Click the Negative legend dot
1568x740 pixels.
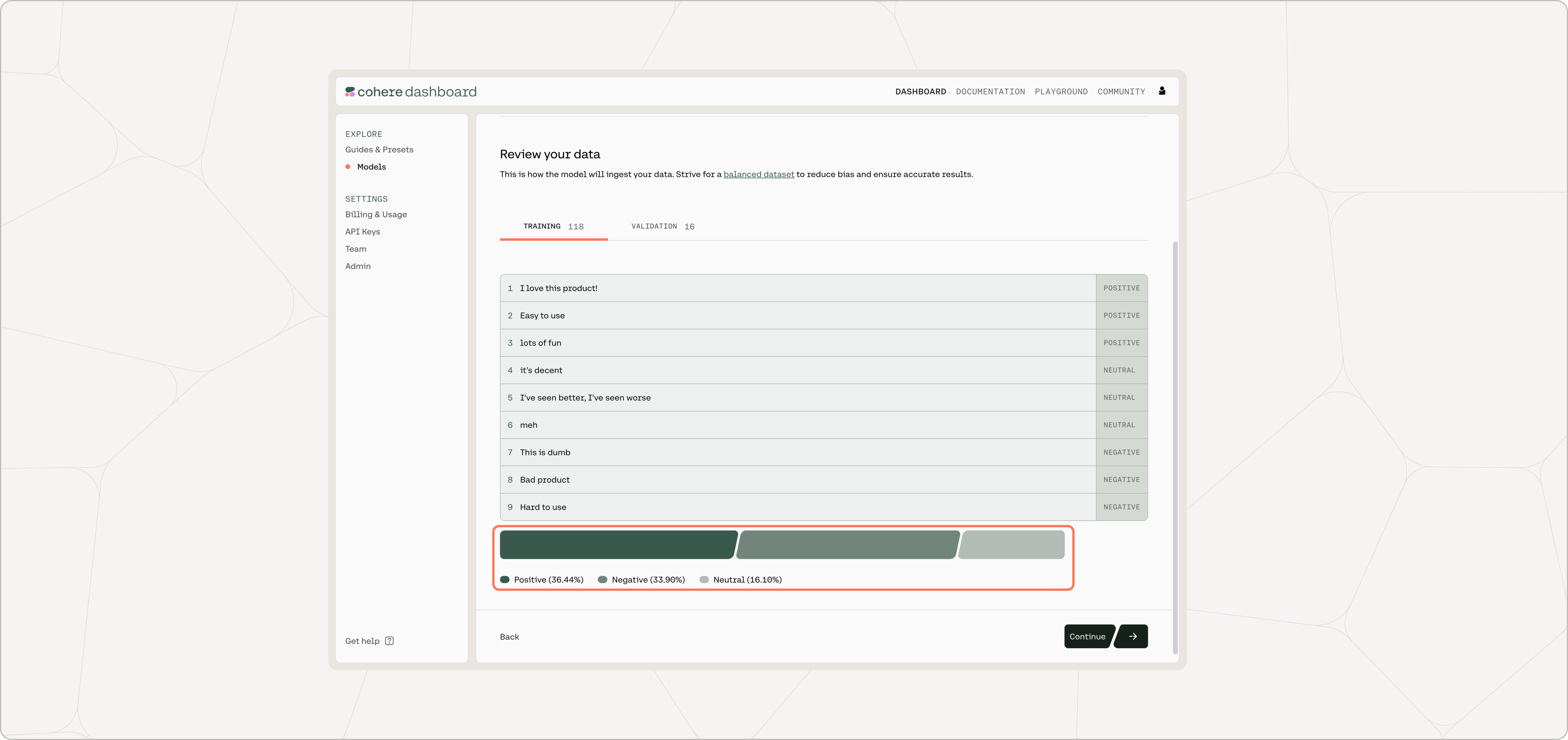[x=603, y=580]
